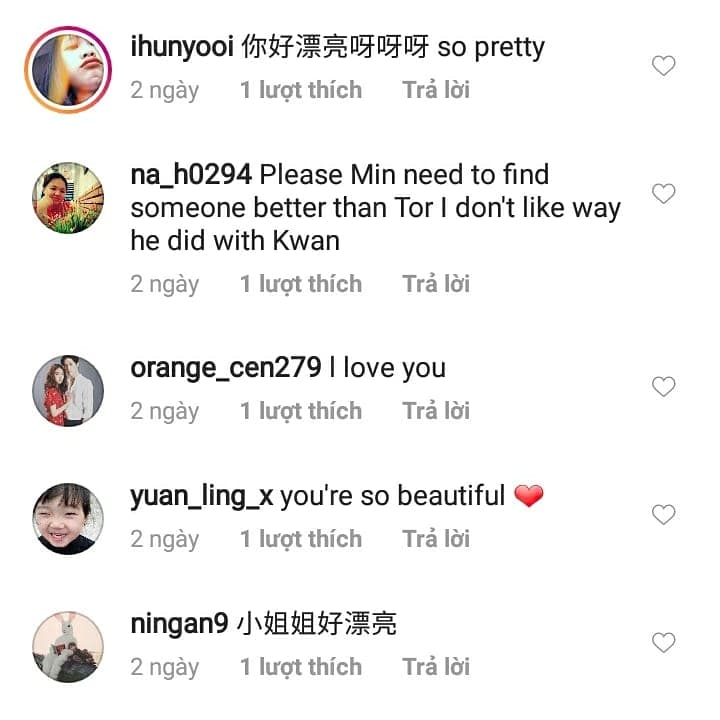Reply to ihunyooi via "Trả lời"
Screen dimensions: 720x720
point(436,90)
